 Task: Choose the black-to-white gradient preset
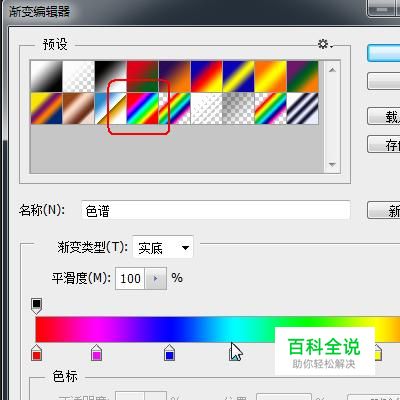point(111,76)
